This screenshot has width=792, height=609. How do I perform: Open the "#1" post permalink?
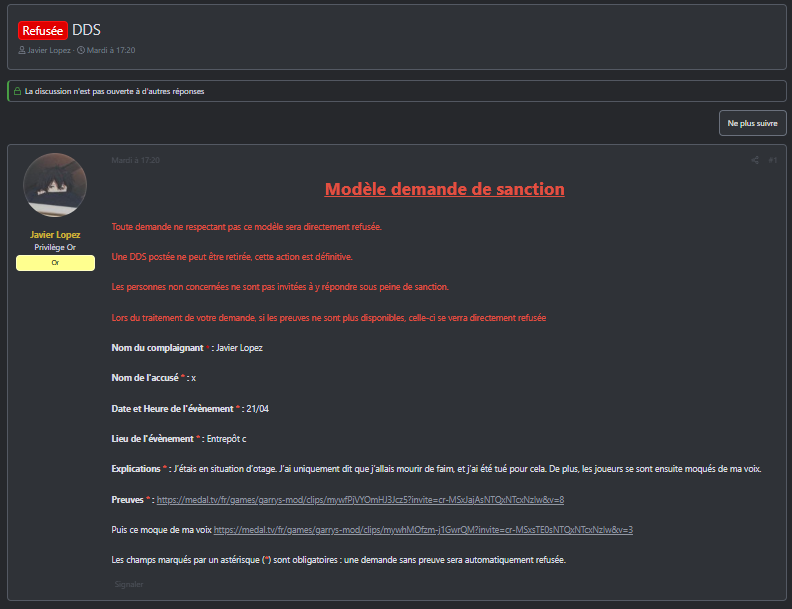(773, 160)
